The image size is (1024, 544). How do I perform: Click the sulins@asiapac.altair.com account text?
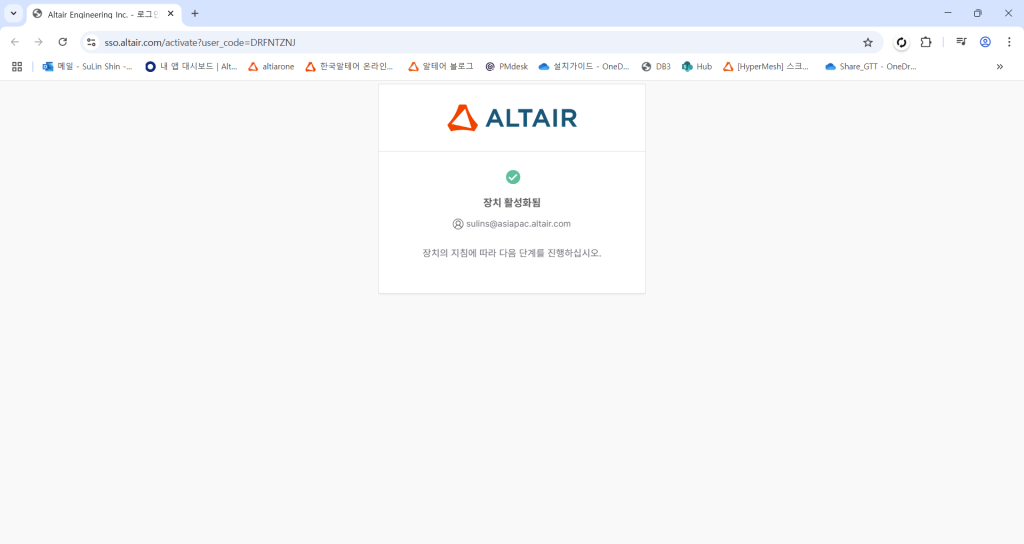pyautogui.click(x=518, y=224)
